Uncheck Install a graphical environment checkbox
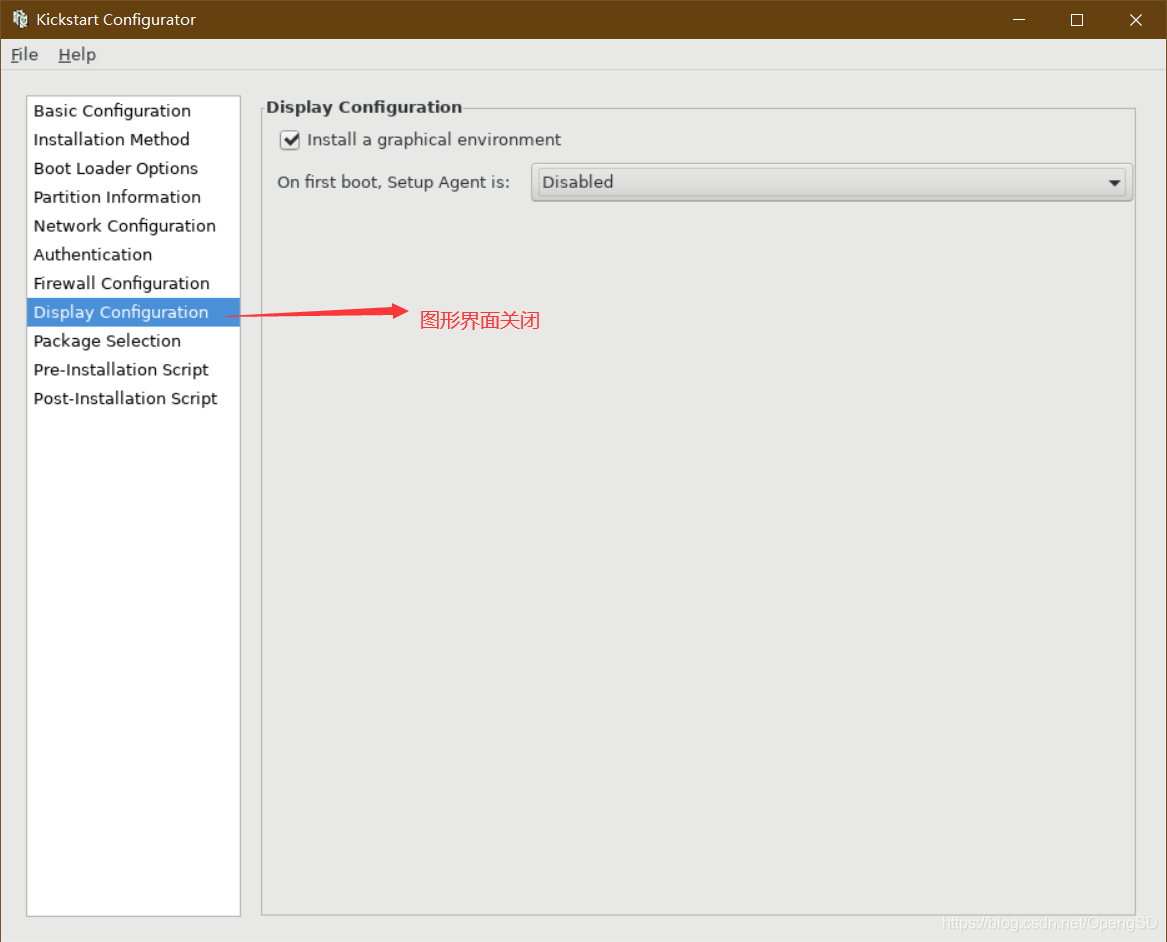The width and height of the screenshot is (1167, 942). pyautogui.click(x=290, y=140)
